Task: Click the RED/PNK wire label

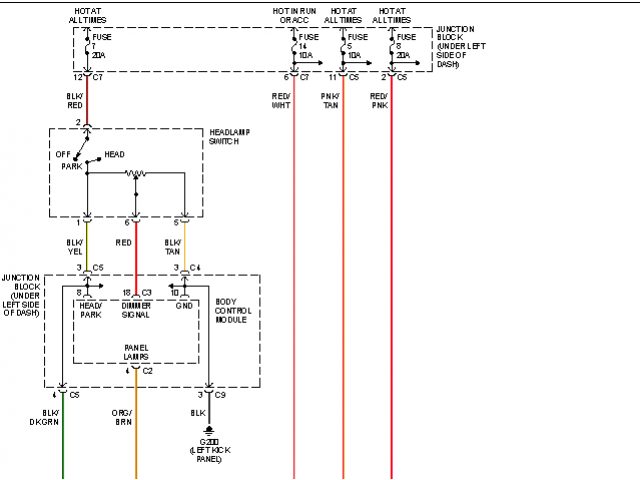Action: pyautogui.click(x=380, y=101)
